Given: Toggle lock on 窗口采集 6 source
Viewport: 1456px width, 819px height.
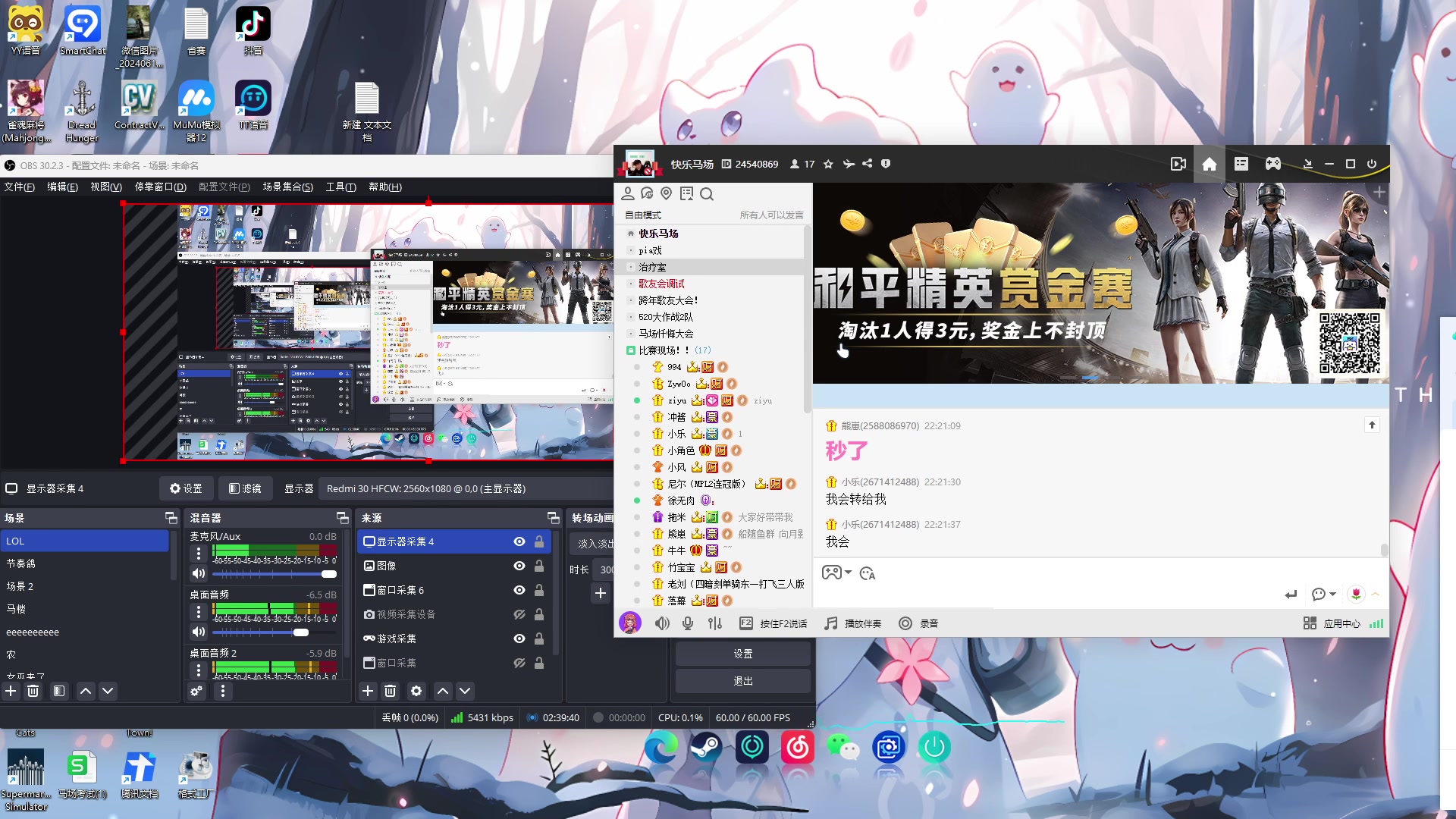Looking at the screenshot, I should pyautogui.click(x=539, y=590).
